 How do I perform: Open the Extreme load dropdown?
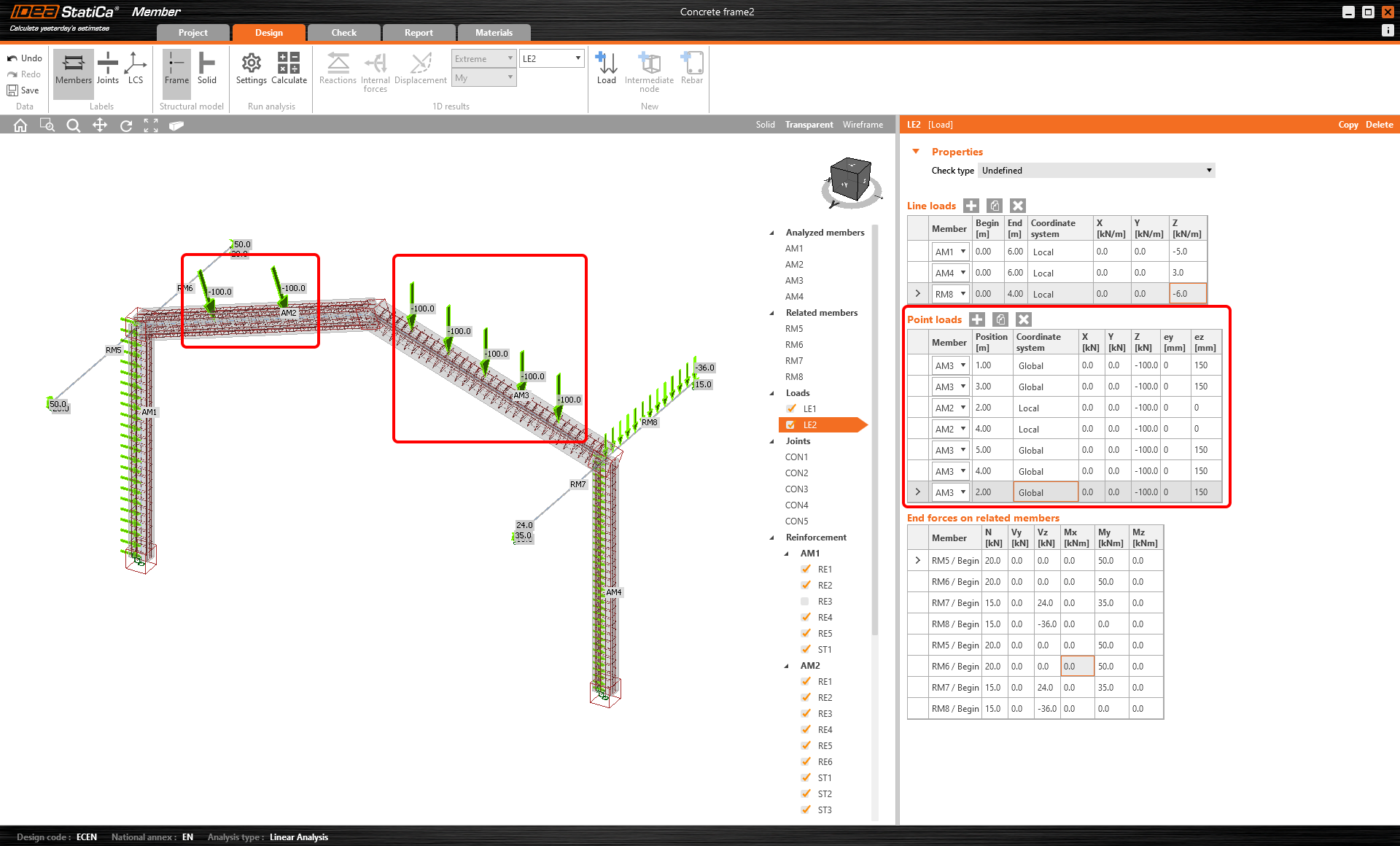[484, 60]
